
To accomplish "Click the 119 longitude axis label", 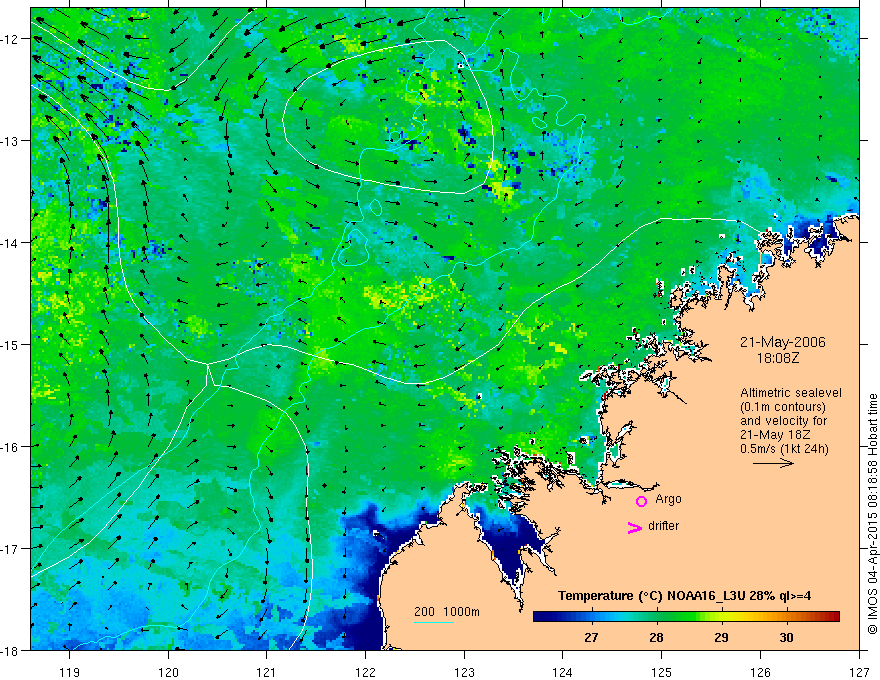I will [70, 672].
